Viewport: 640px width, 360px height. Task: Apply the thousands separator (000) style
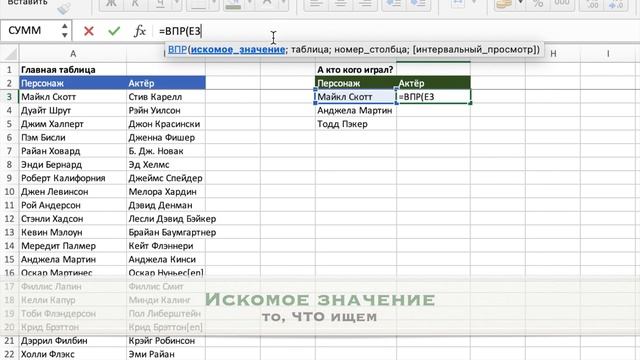click(x=562, y=4)
